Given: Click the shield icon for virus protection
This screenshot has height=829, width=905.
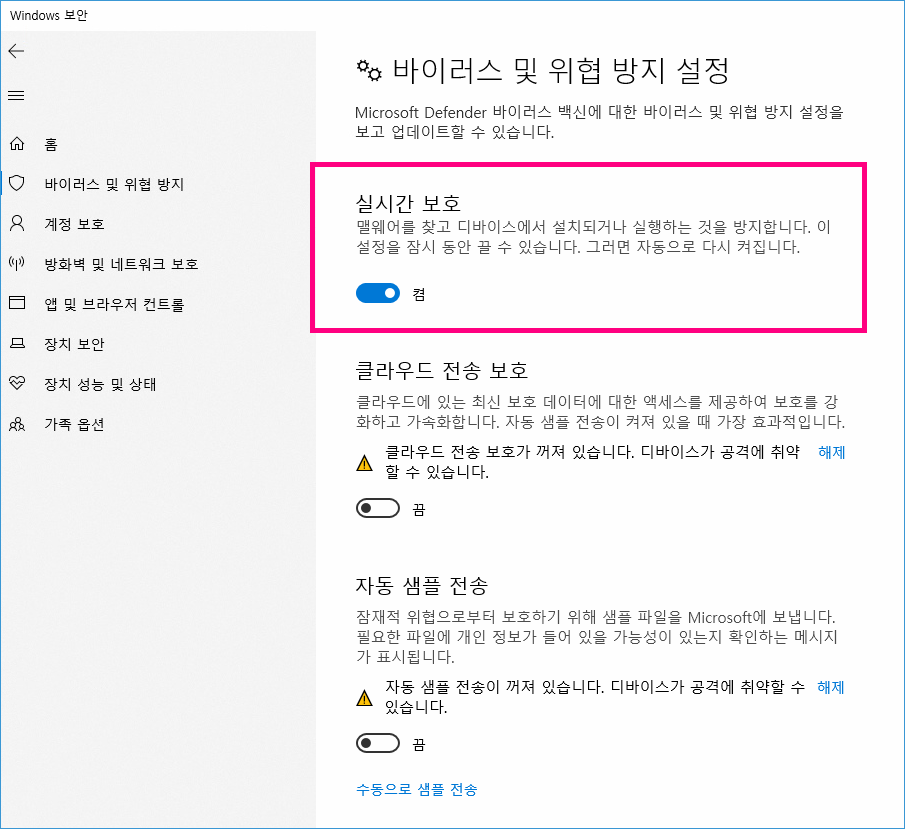Looking at the screenshot, I should pos(17,184).
